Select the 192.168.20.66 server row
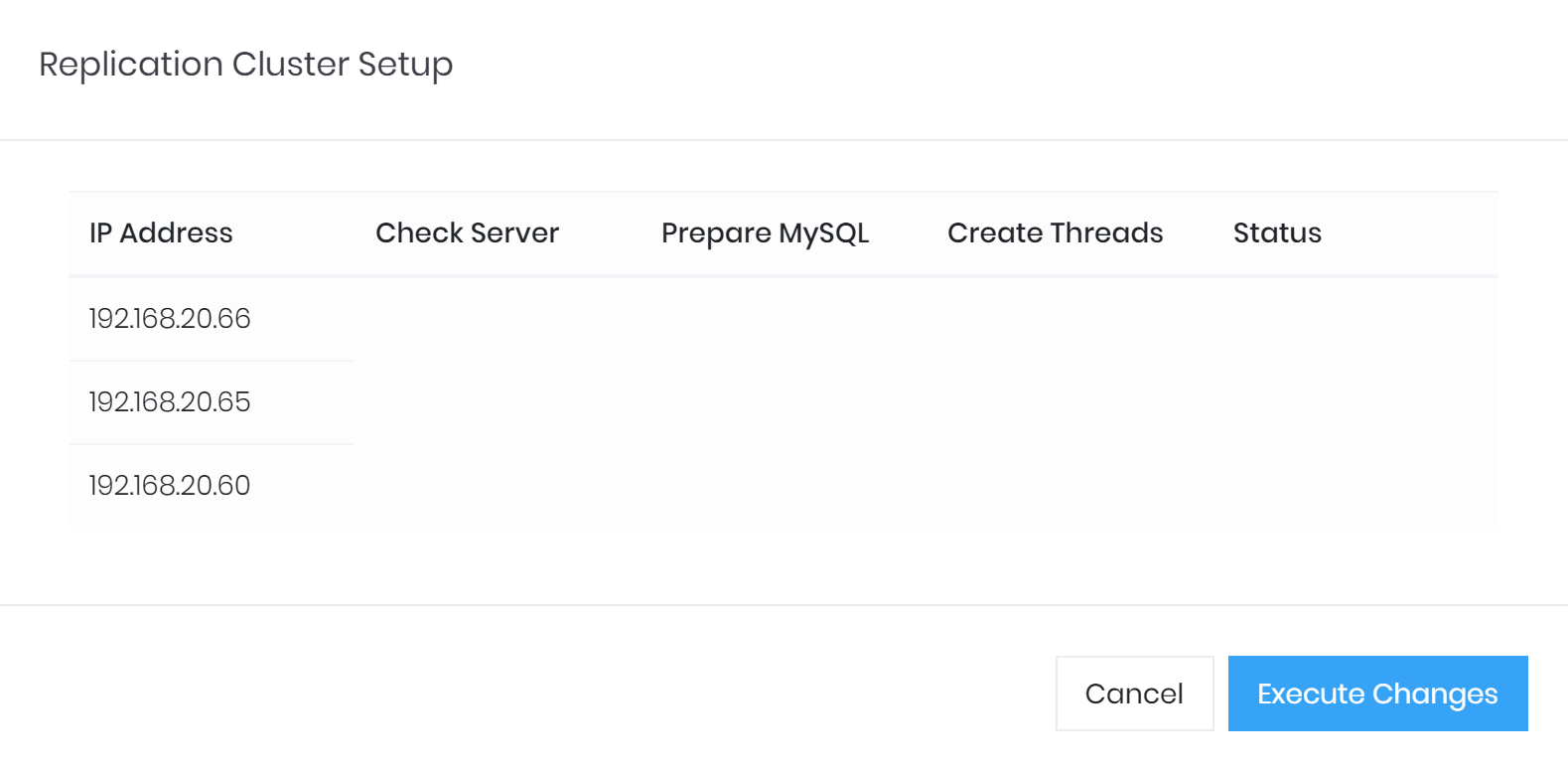This screenshot has height=771, width=1568. (170, 319)
